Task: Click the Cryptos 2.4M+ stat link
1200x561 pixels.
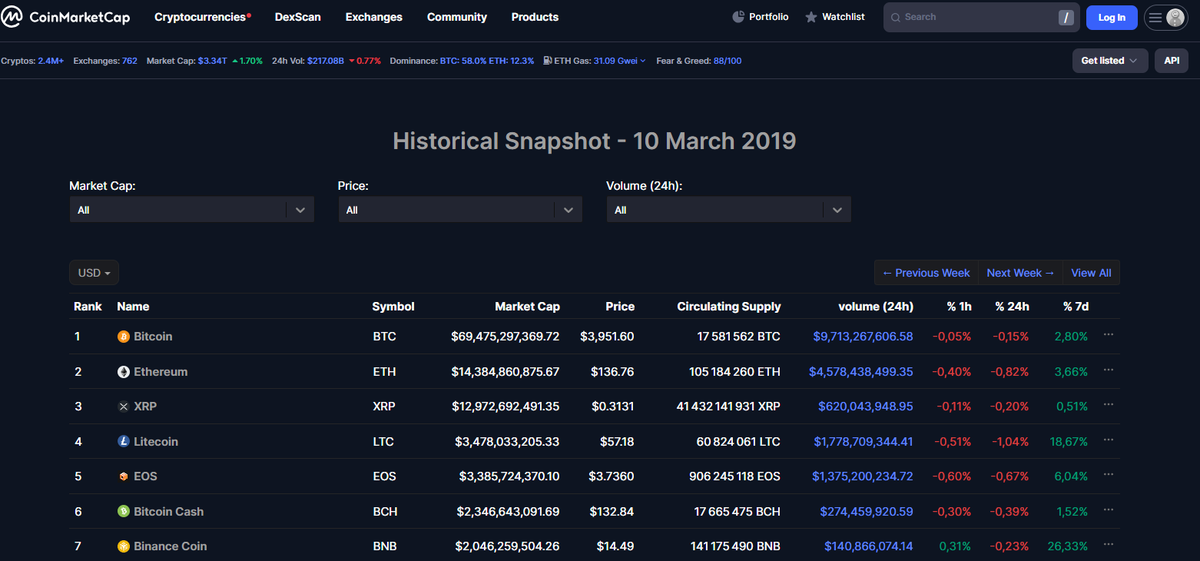Action: tap(32, 61)
